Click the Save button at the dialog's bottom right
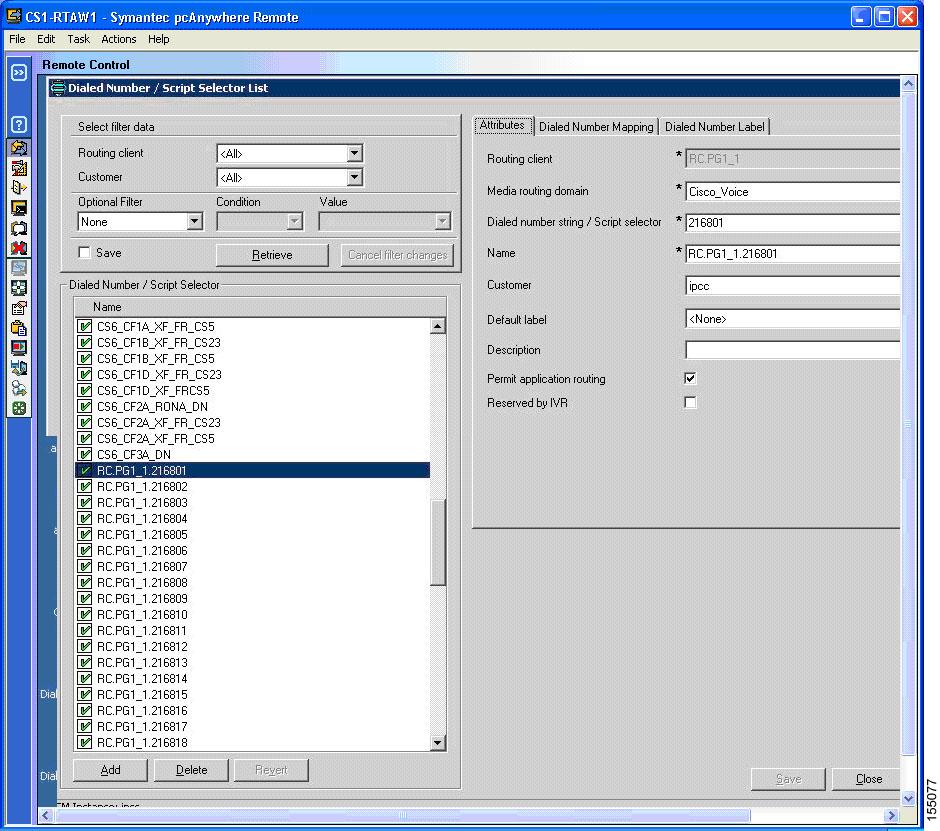This screenshot has width=940, height=831. tap(788, 779)
